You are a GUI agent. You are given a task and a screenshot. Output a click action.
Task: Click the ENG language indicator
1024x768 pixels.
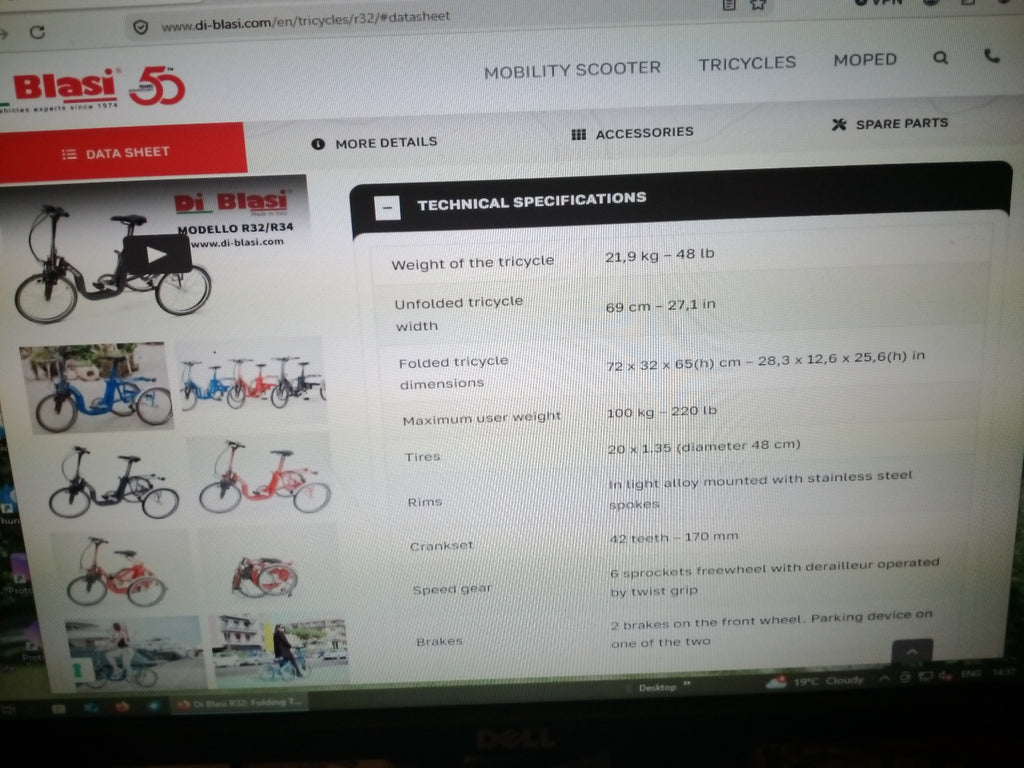[x=970, y=673]
